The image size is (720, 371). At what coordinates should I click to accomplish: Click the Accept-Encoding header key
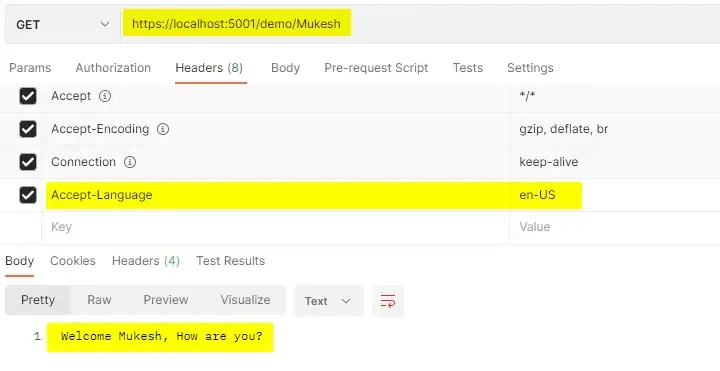100,129
